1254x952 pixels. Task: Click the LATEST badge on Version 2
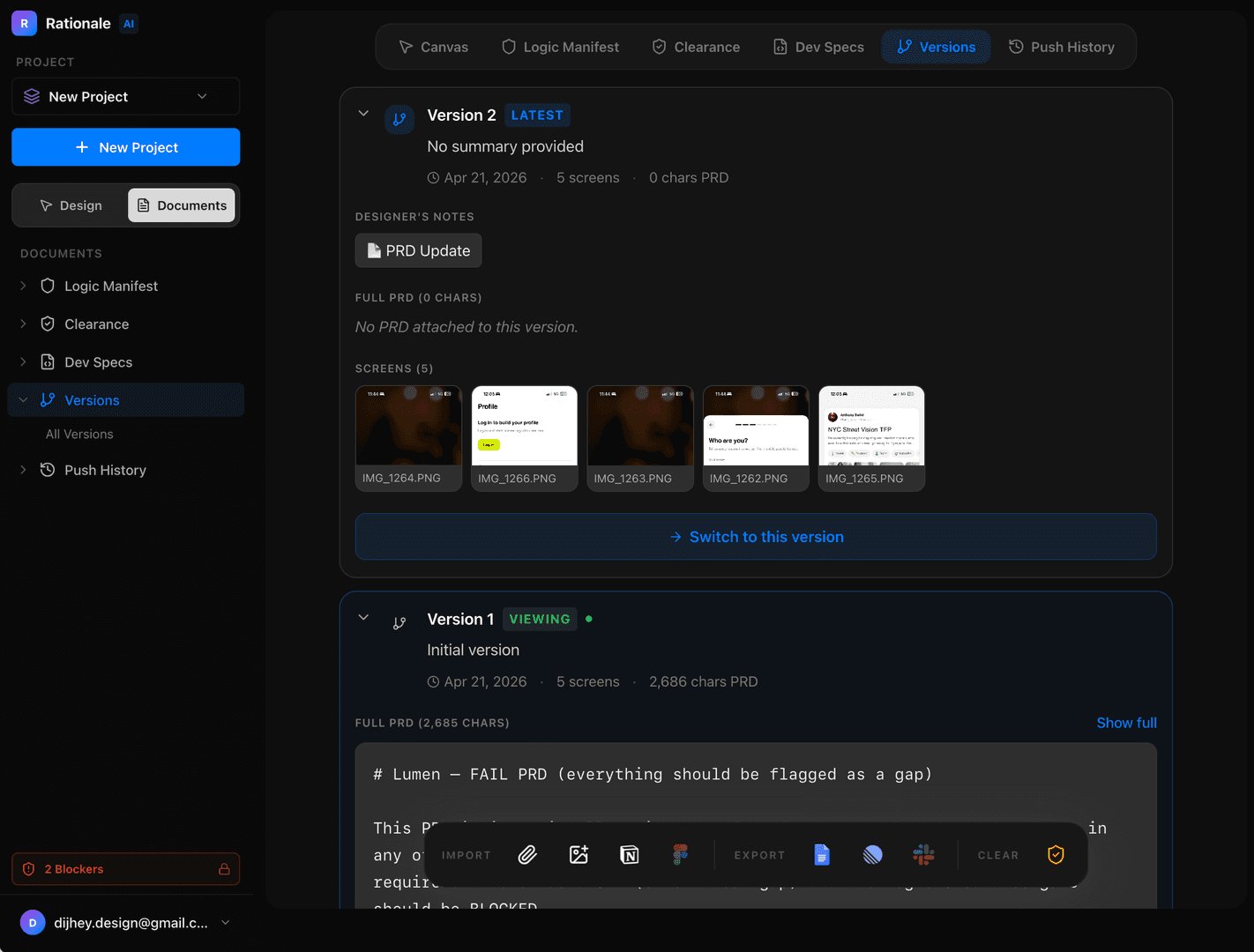pyautogui.click(x=537, y=115)
